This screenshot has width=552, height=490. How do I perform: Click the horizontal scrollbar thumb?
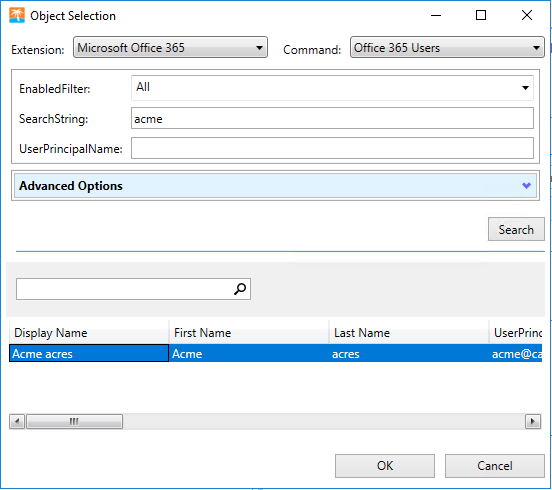(75, 421)
